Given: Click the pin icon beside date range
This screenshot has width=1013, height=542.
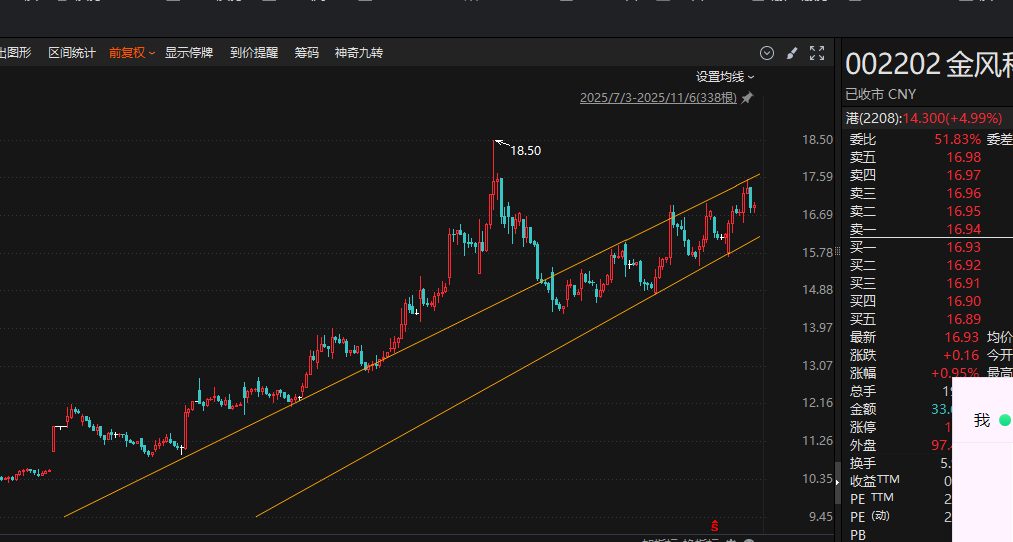Looking at the screenshot, I should tap(747, 98).
